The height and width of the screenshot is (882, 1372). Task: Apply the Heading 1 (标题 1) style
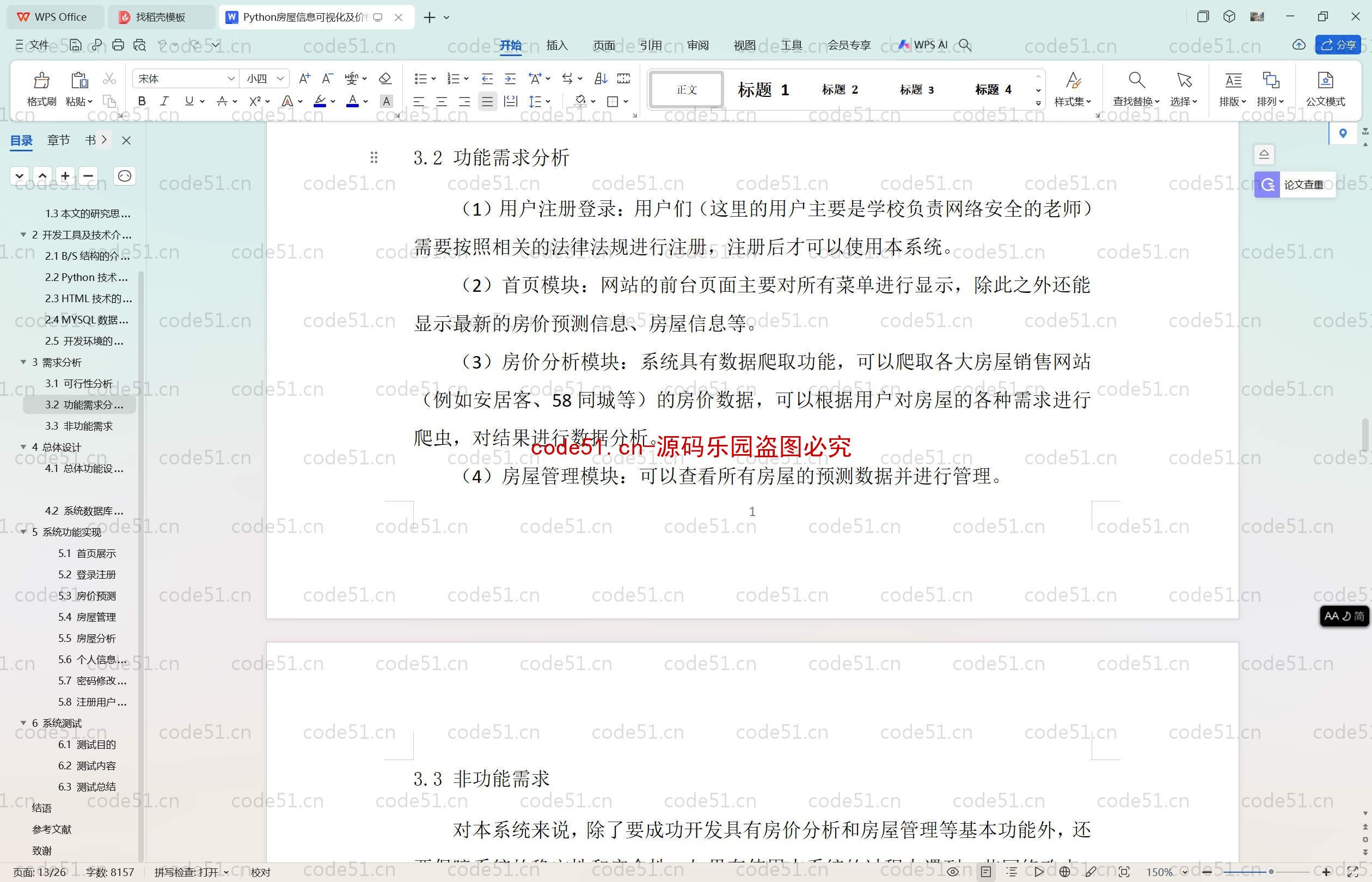pos(763,90)
